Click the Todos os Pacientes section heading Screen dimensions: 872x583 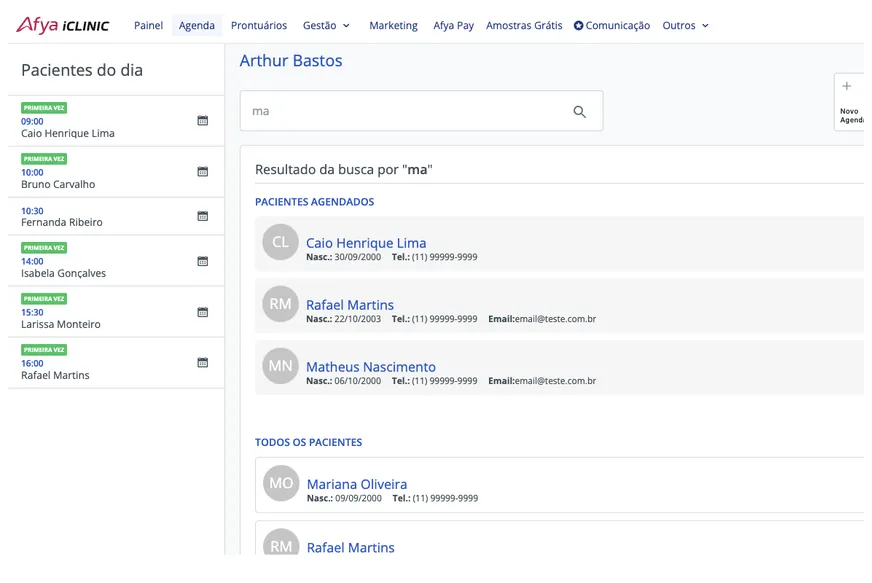[x=309, y=442]
